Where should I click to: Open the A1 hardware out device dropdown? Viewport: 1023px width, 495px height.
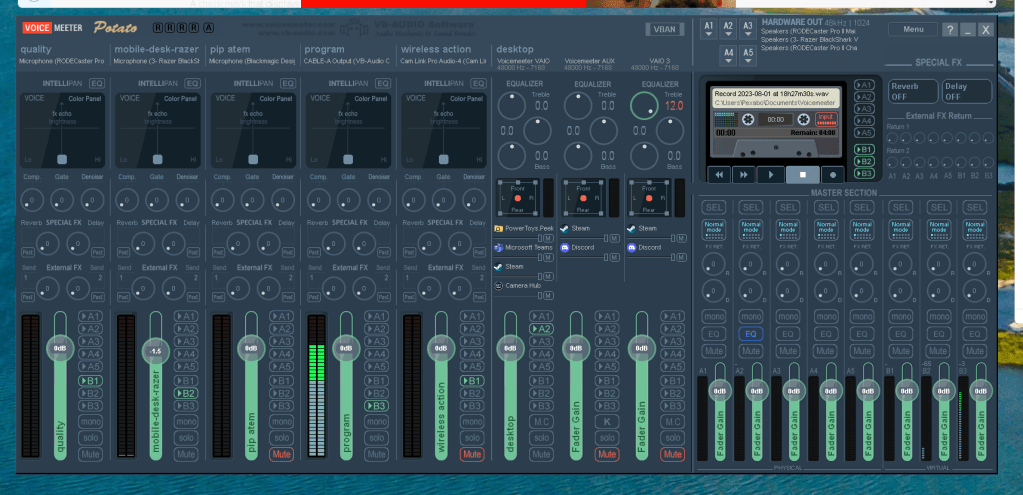click(710, 30)
